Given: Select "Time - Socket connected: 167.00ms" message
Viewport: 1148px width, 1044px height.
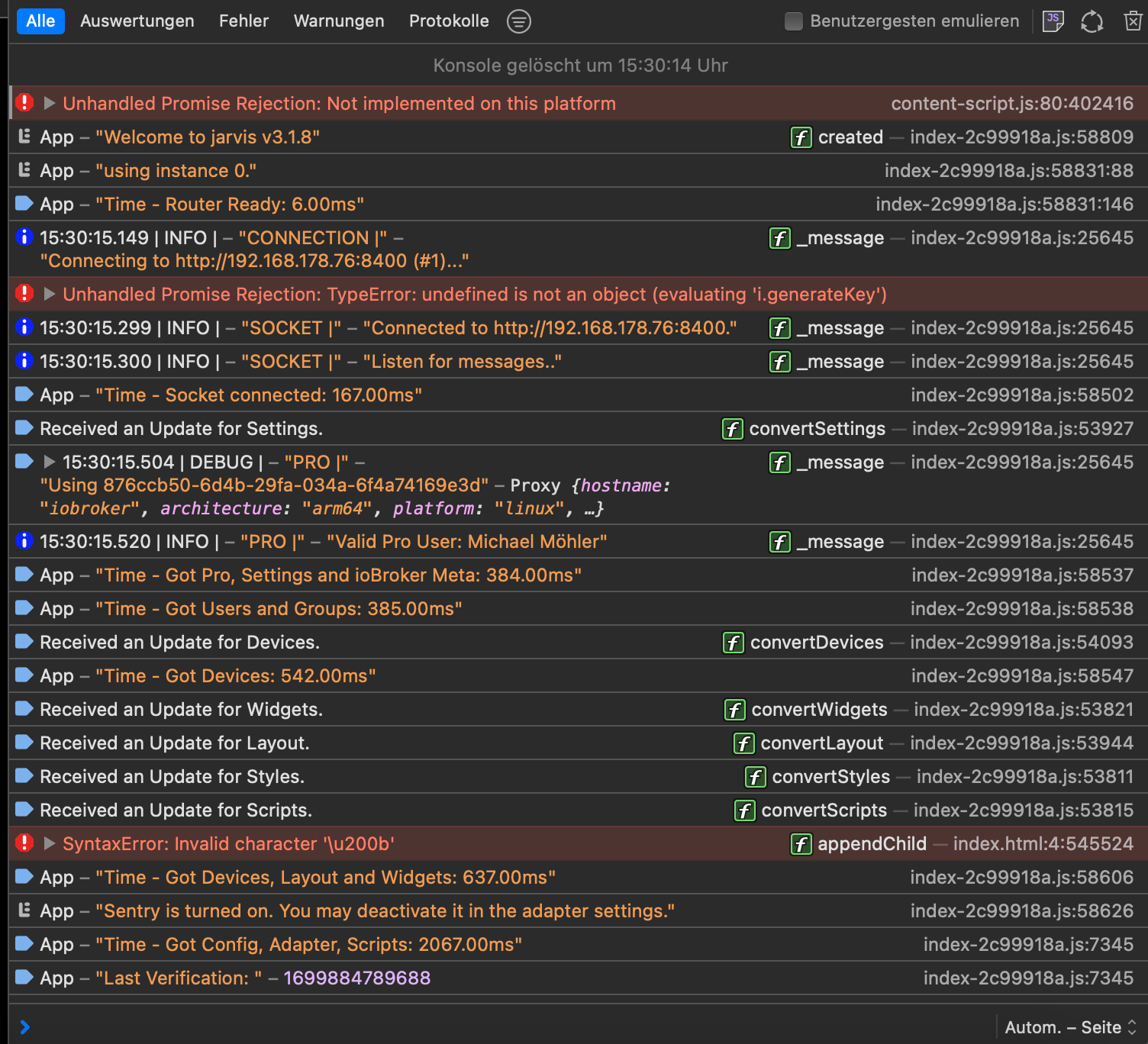Looking at the screenshot, I should click(259, 395).
